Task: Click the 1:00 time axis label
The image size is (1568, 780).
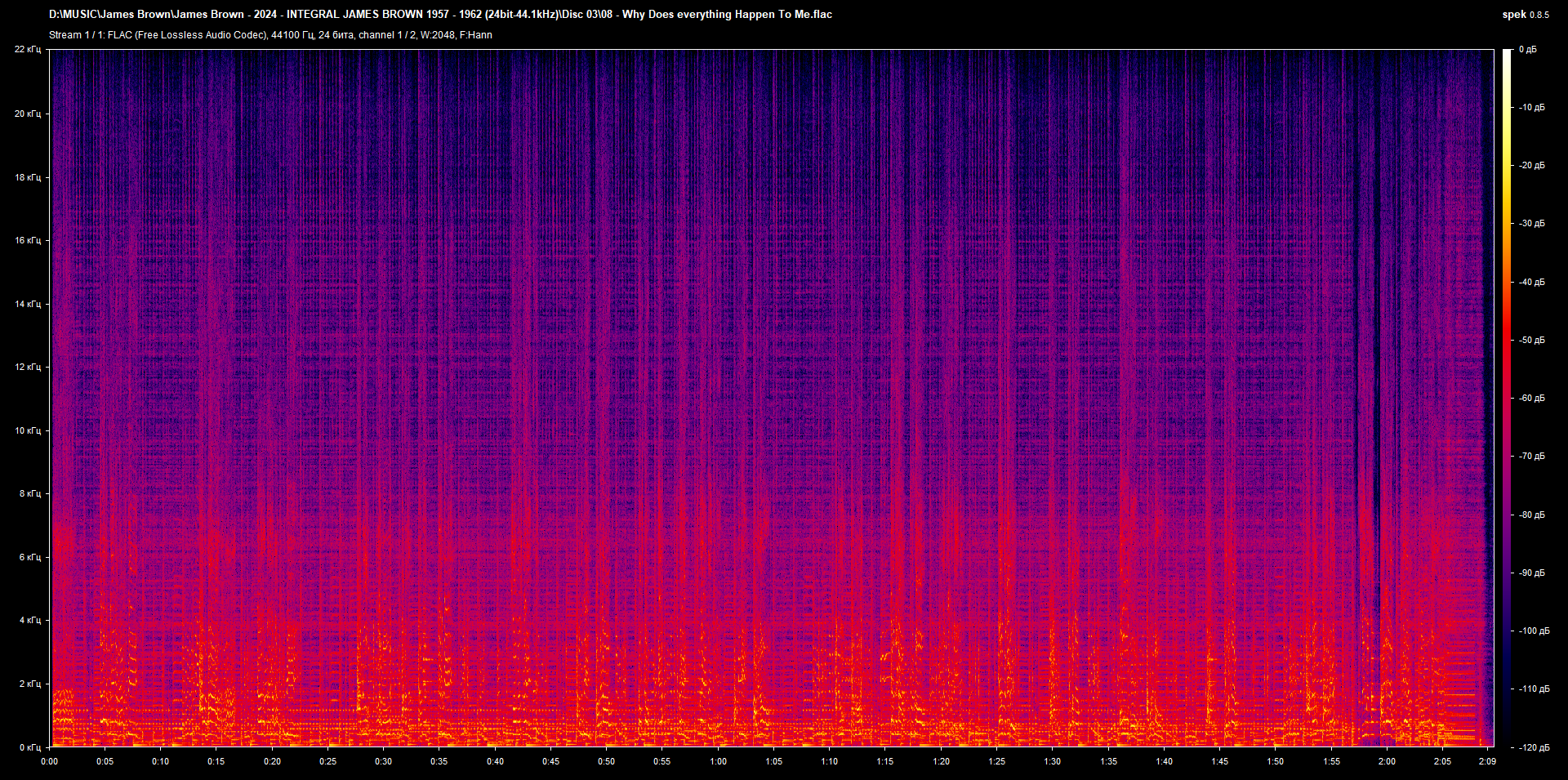Action: 718,761
